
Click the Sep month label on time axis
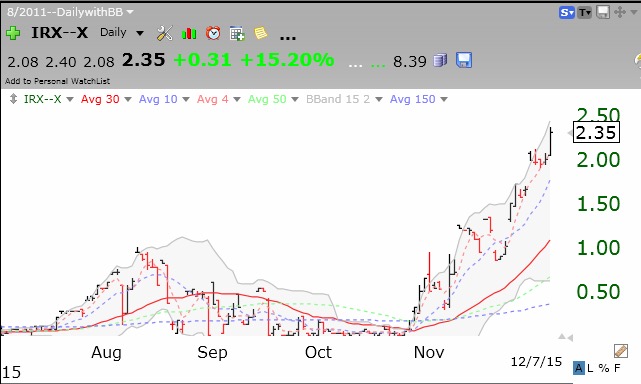[x=212, y=353]
